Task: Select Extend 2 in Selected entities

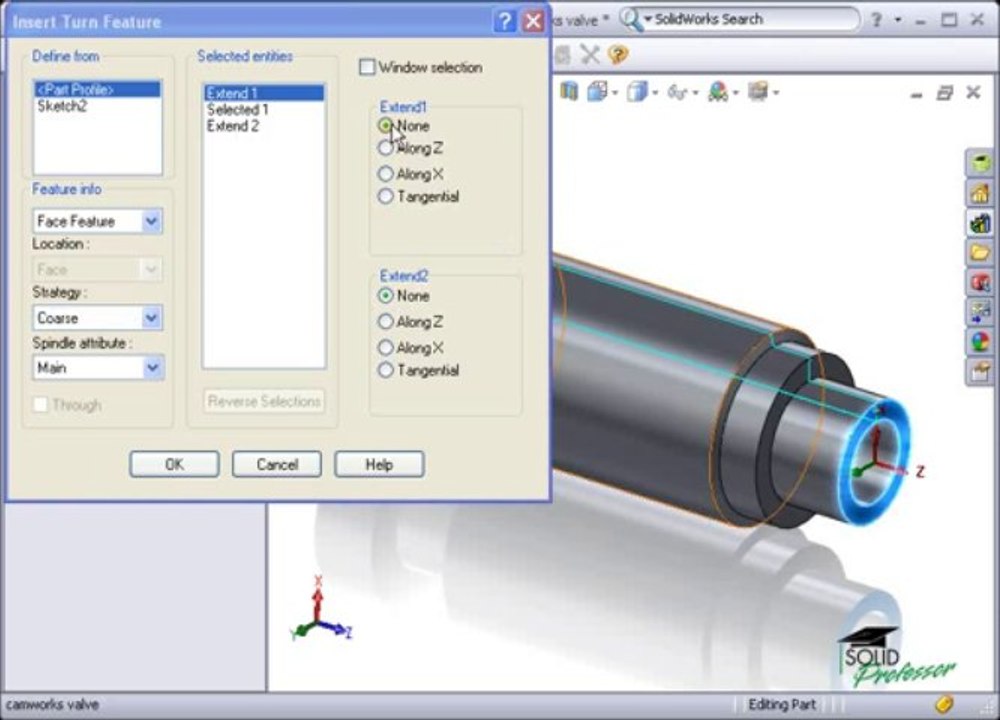Action: point(263,126)
